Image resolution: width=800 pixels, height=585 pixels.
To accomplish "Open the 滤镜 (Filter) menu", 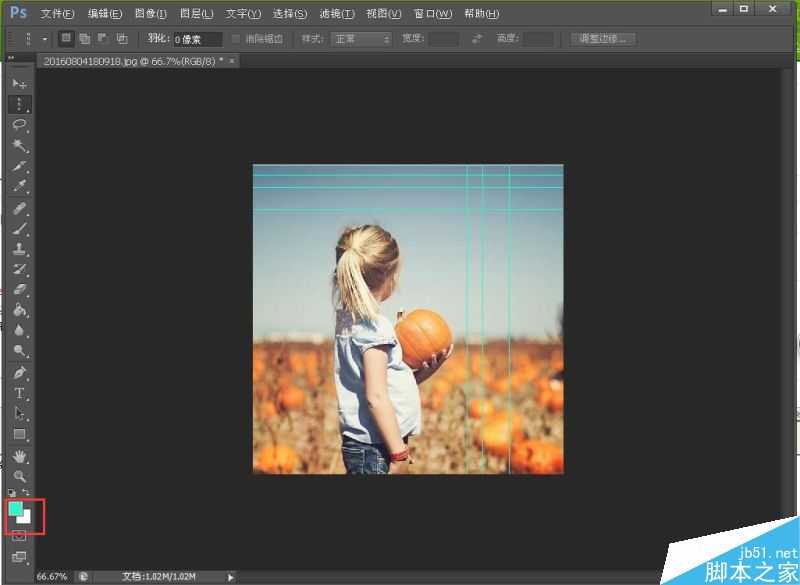I will click(x=336, y=14).
